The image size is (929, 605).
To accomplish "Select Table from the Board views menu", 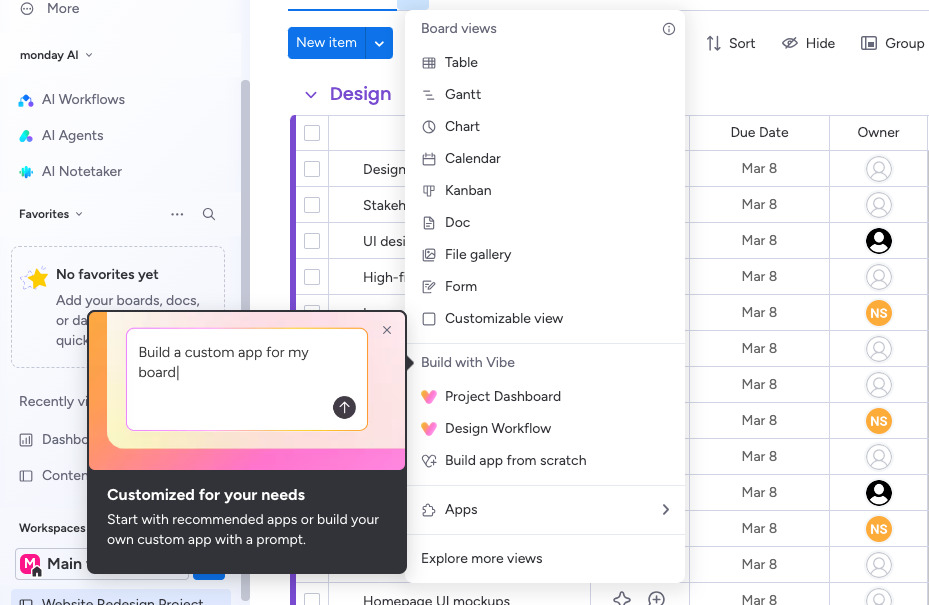I will tap(460, 62).
